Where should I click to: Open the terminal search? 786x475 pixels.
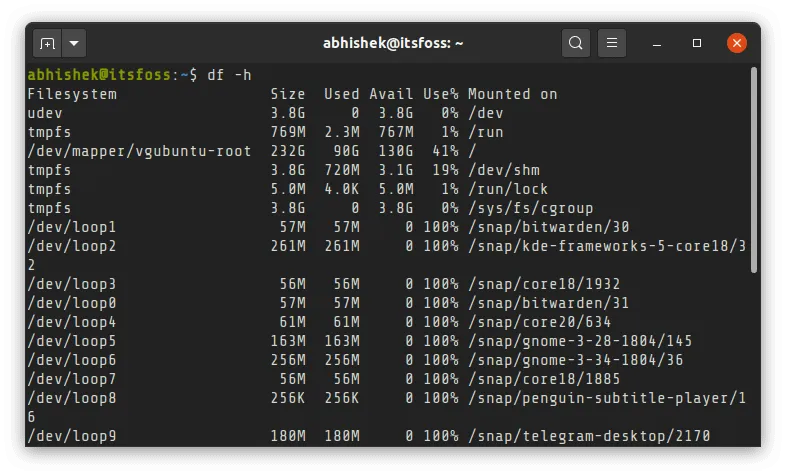575,43
